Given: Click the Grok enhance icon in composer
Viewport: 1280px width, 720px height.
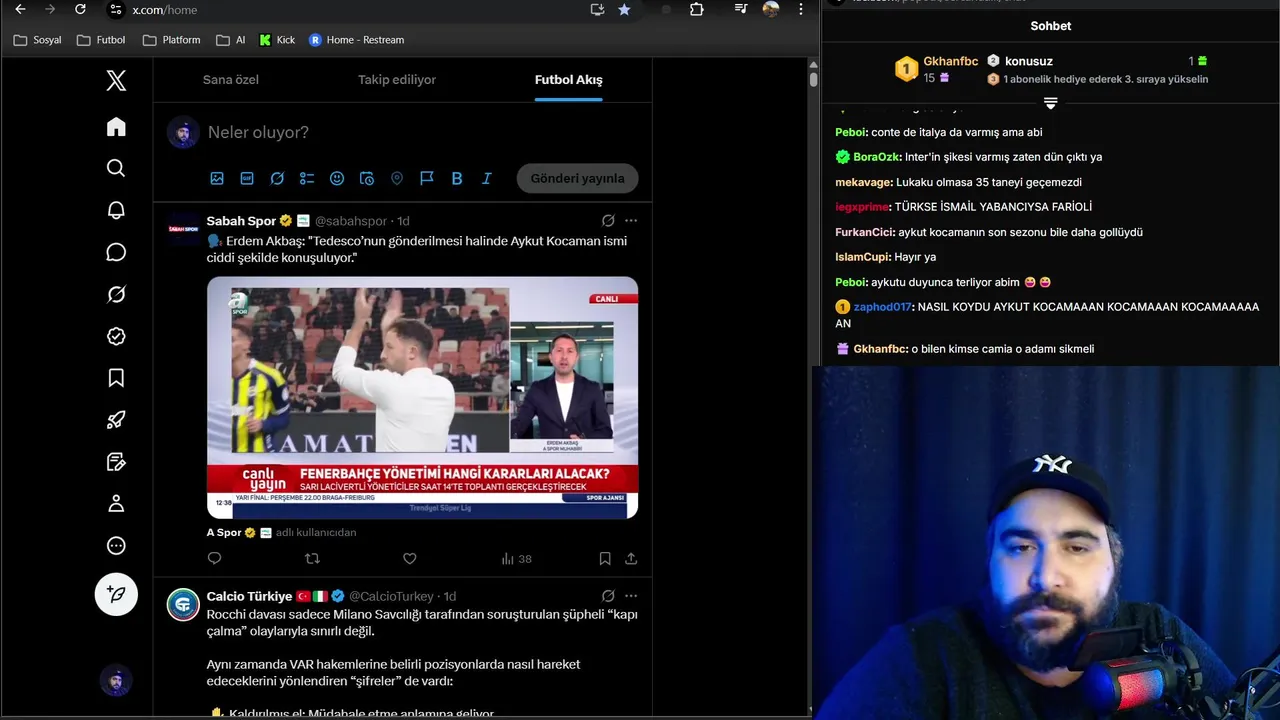Looking at the screenshot, I should [277, 178].
